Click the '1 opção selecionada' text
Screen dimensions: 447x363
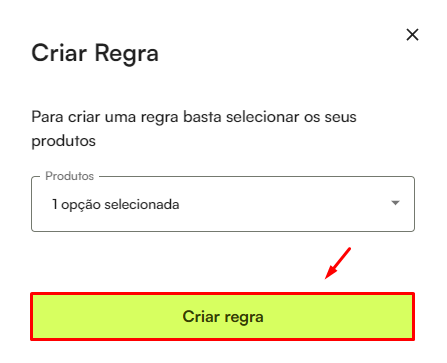pyautogui.click(x=116, y=204)
